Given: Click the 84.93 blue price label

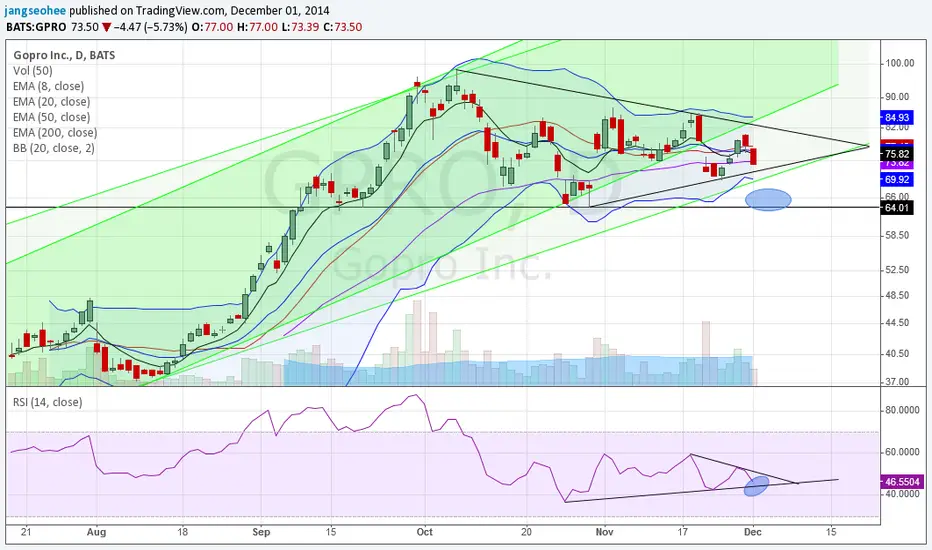Looking at the screenshot, I should point(896,117).
